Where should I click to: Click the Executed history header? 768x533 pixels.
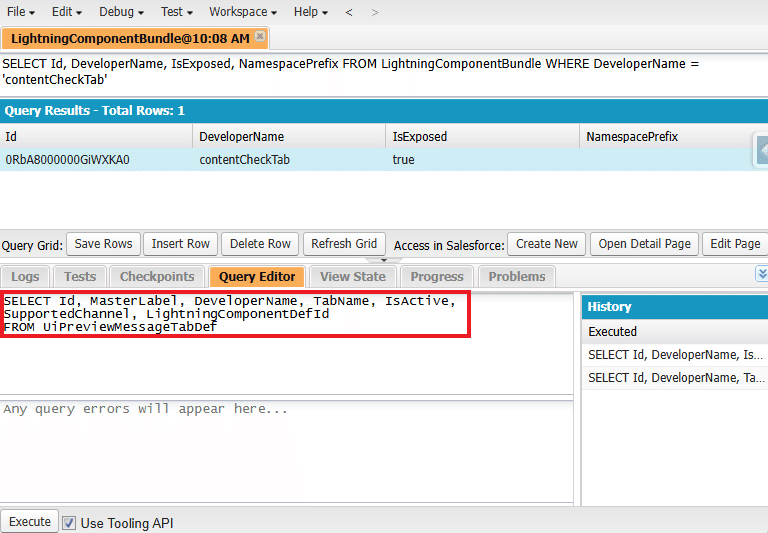point(675,332)
